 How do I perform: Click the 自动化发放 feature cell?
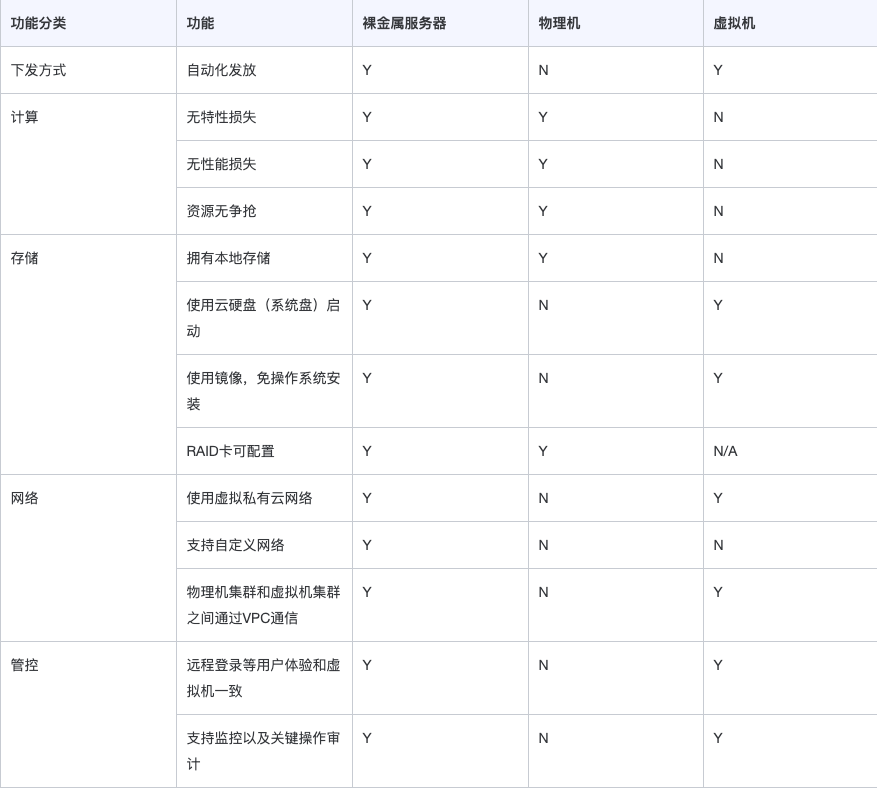221,70
